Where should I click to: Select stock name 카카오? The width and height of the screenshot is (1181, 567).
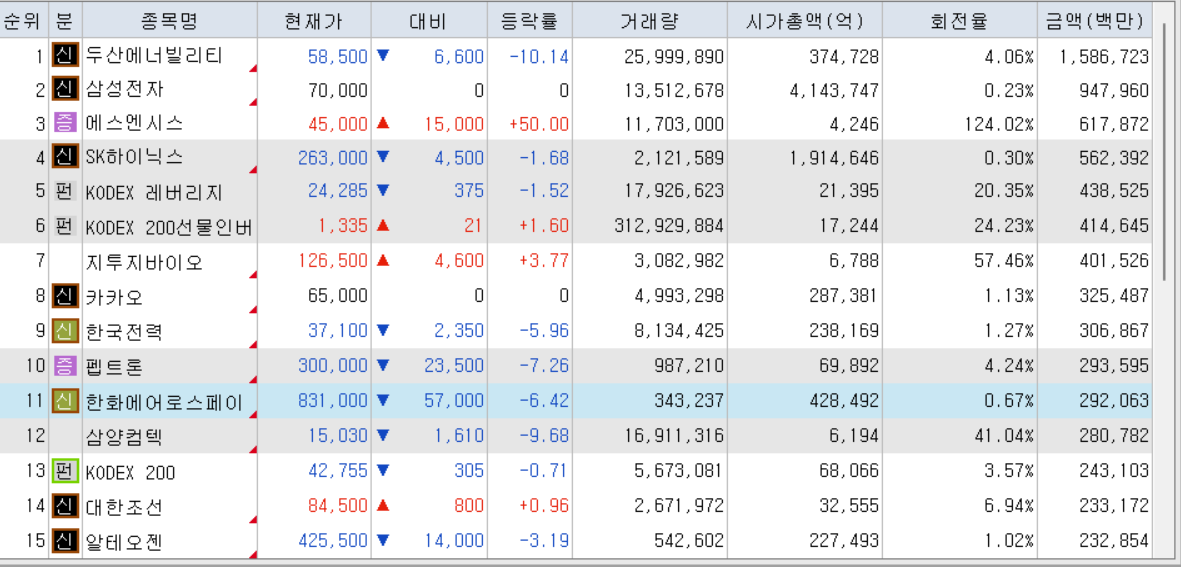coord(114,296)
